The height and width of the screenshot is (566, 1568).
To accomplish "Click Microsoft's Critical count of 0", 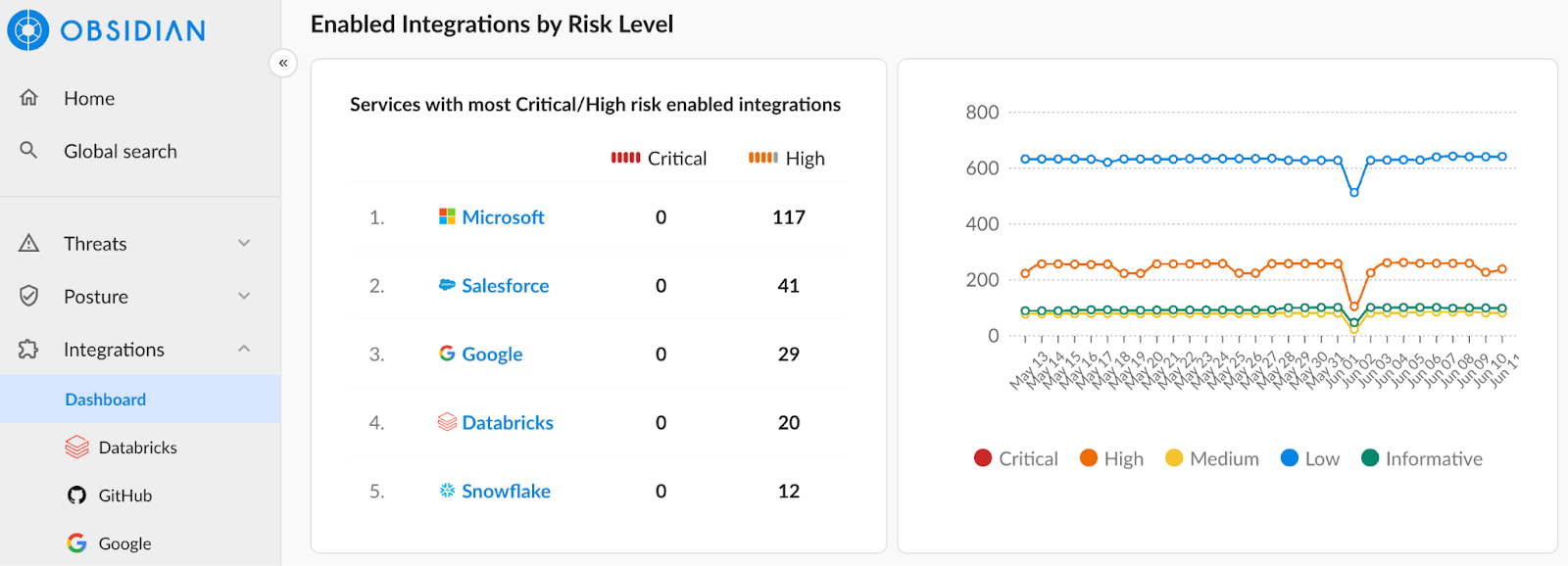I will pyautogui.click(x=661, y=217).
